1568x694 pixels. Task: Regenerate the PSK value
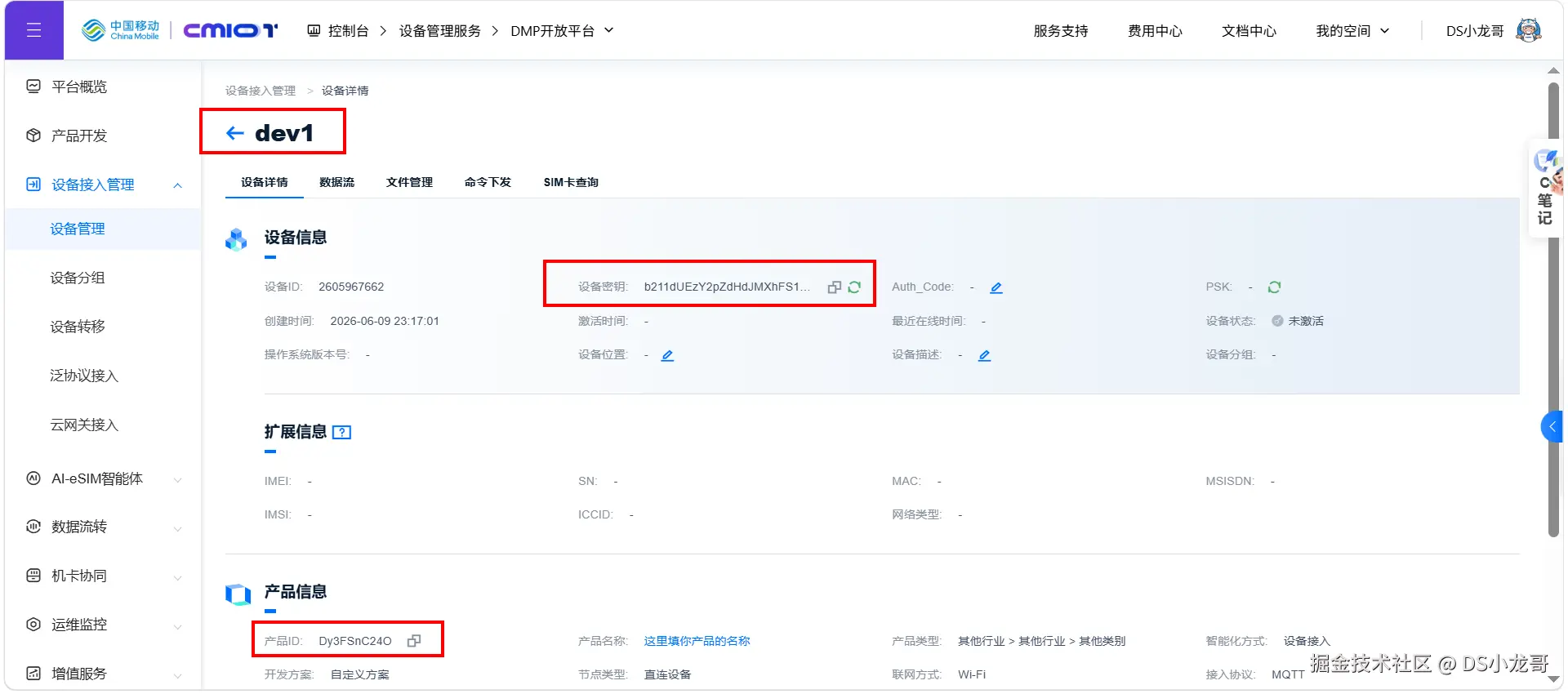pos(1274,287)
